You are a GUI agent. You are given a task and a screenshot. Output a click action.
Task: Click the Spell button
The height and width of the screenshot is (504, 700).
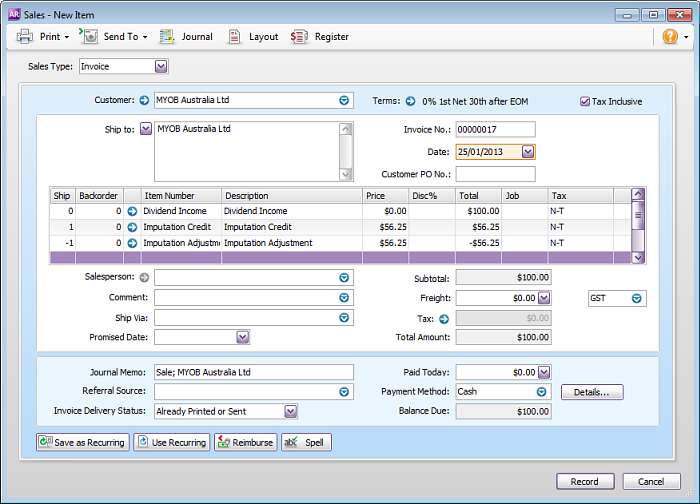[306, 442]
